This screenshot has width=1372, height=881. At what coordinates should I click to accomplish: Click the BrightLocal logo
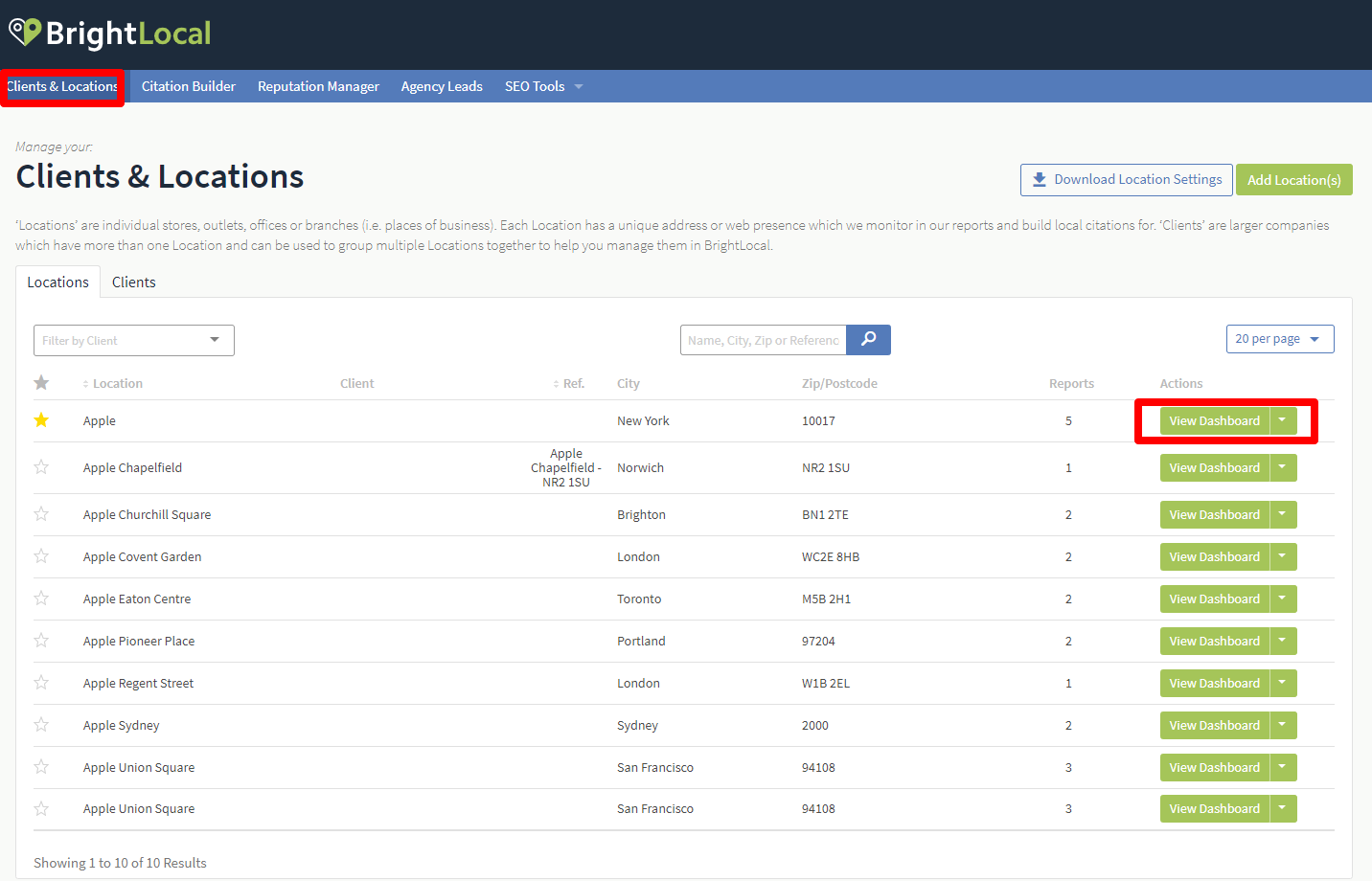[x=109, y=34]
